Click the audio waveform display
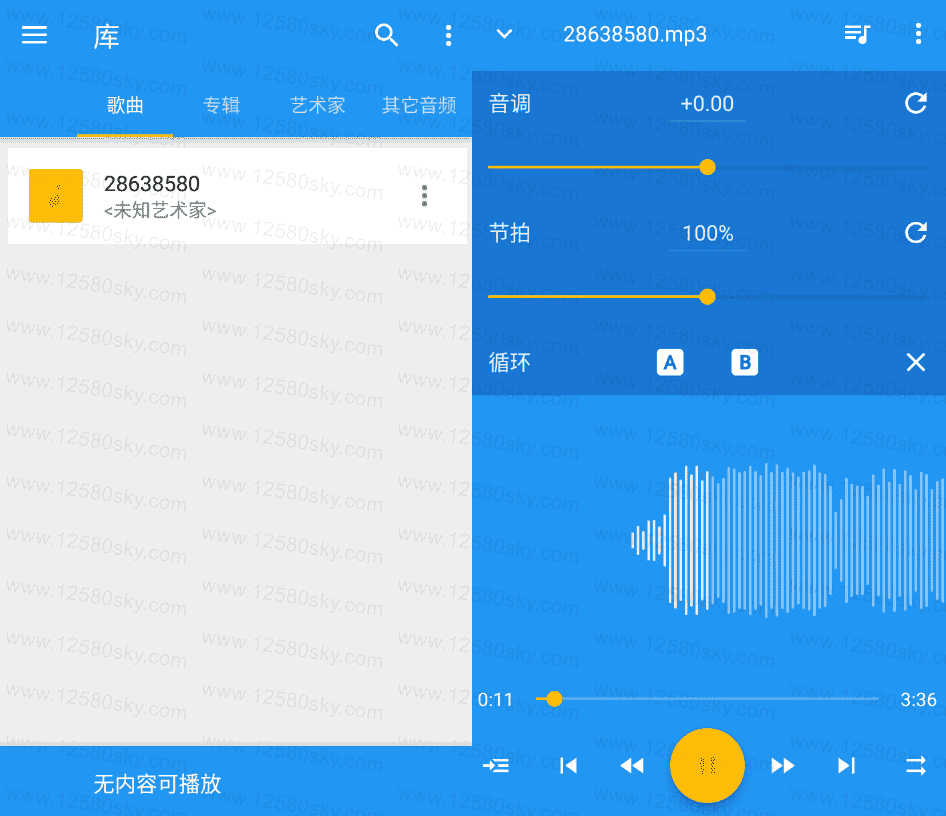This screenshot has height=816, width=946. (x=787, y=540)
